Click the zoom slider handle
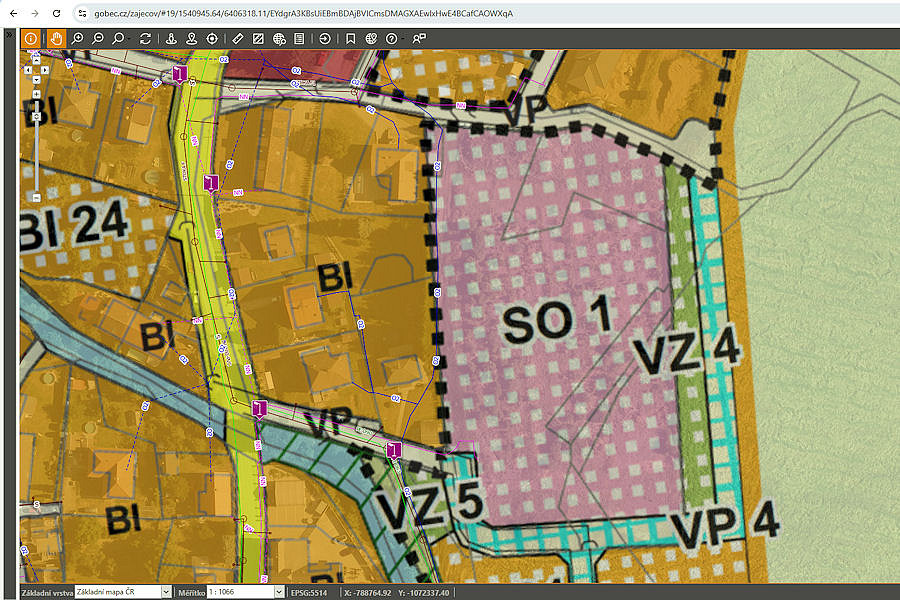900x600 pixels. point(36,117)
